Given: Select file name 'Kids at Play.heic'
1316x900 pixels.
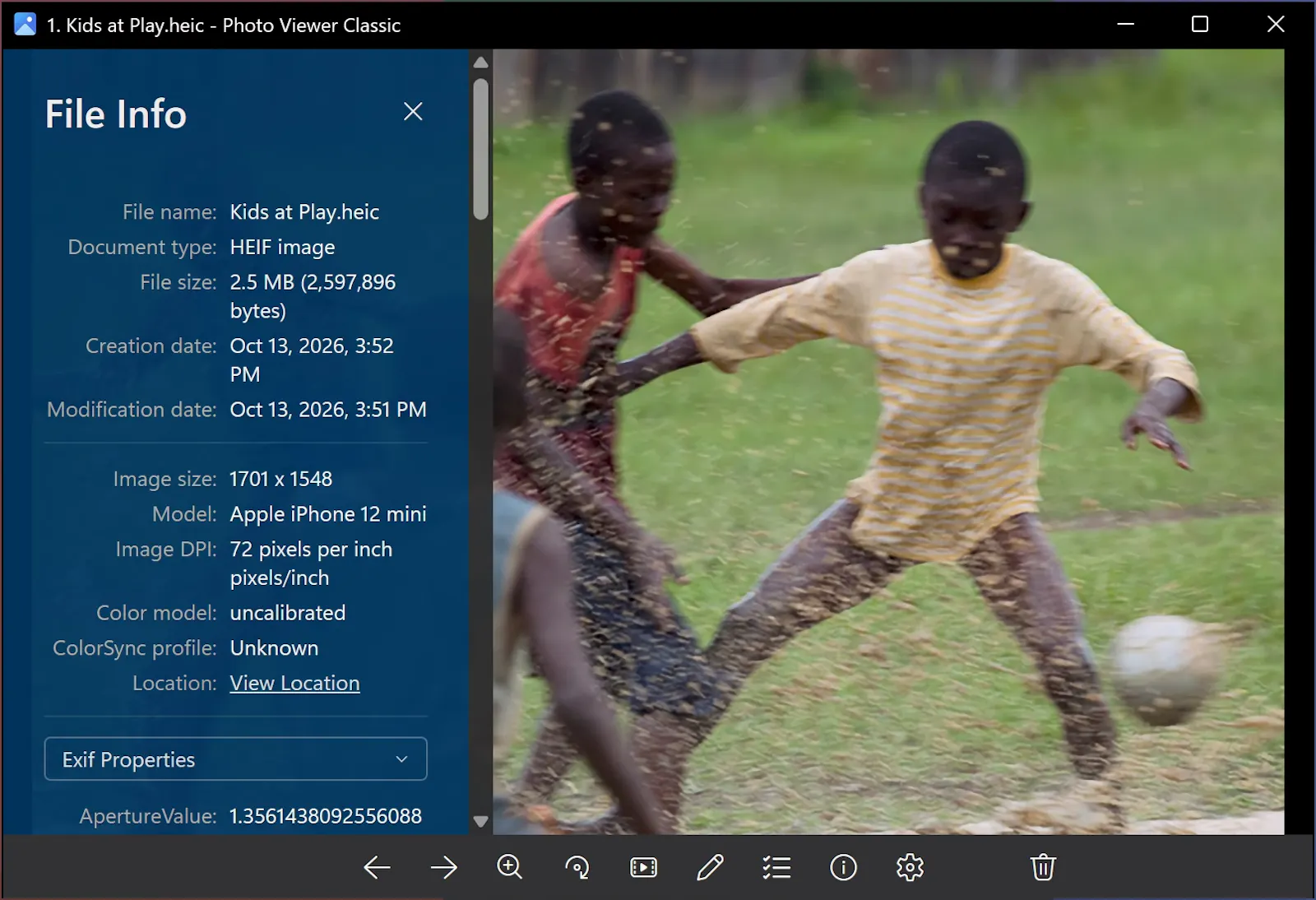Looking at the screenshot, I should pyautogui.click(x=304, y=212).
